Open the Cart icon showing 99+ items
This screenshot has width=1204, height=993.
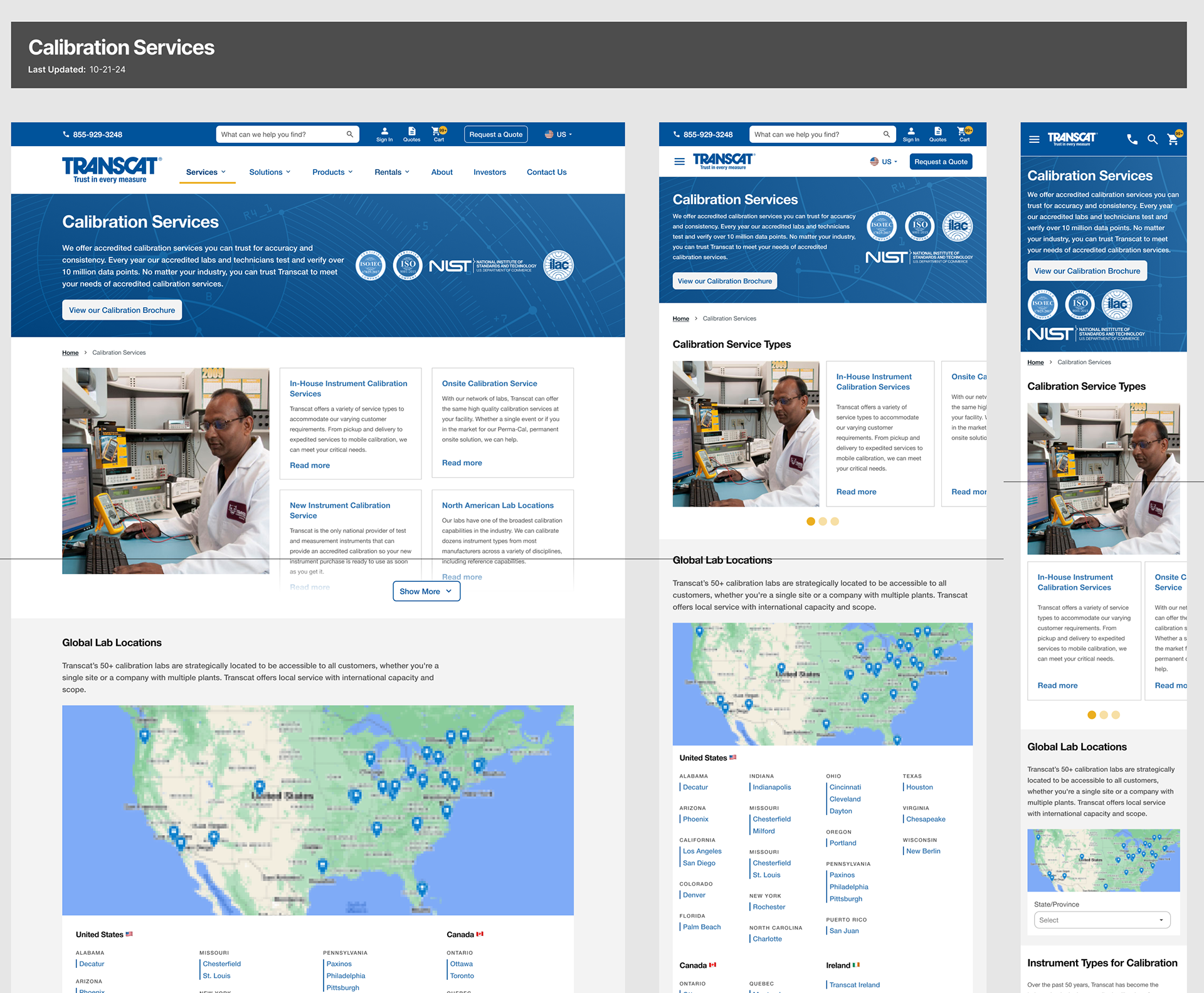click(438, 133)
